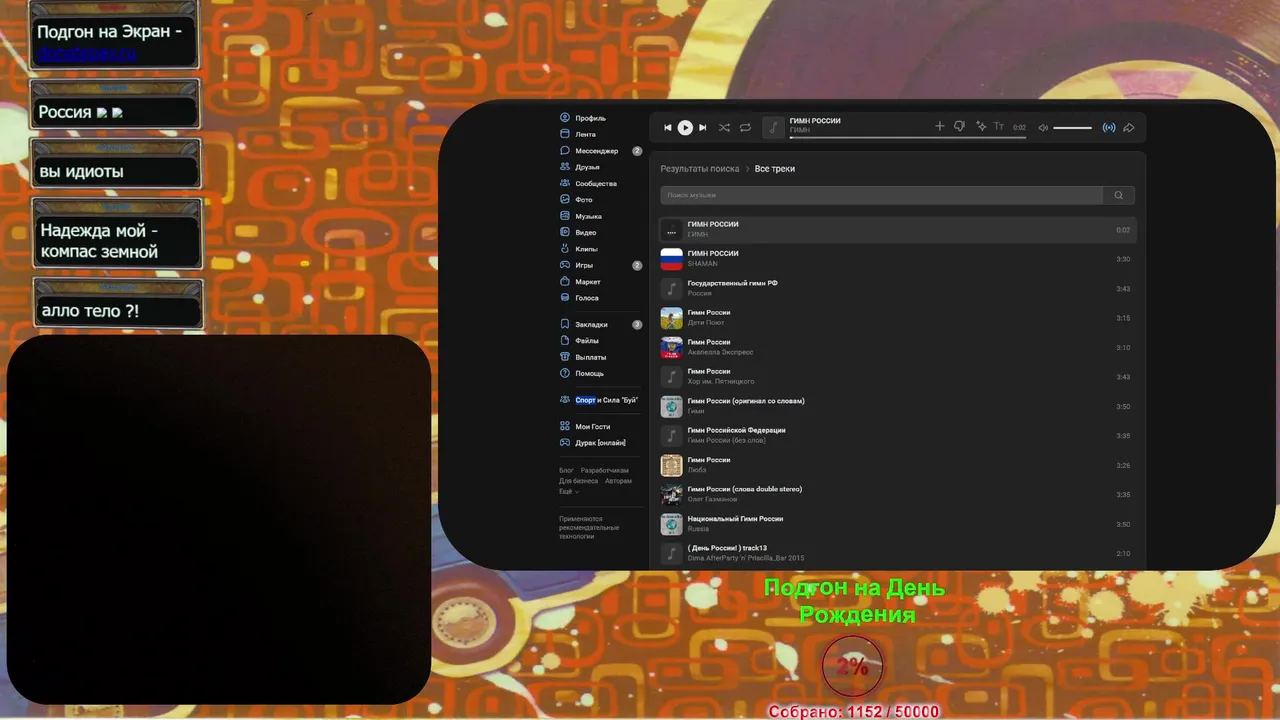Open Файлы in the sidebar
This screenshot has width=1280, height=720.
pyautogui.click(x=587, y=341)
